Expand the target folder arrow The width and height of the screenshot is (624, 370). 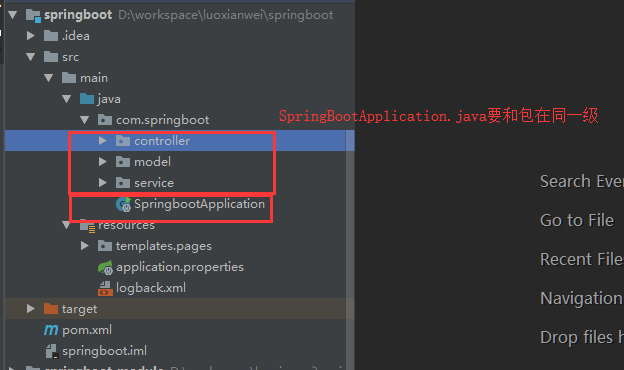[31, 309]
